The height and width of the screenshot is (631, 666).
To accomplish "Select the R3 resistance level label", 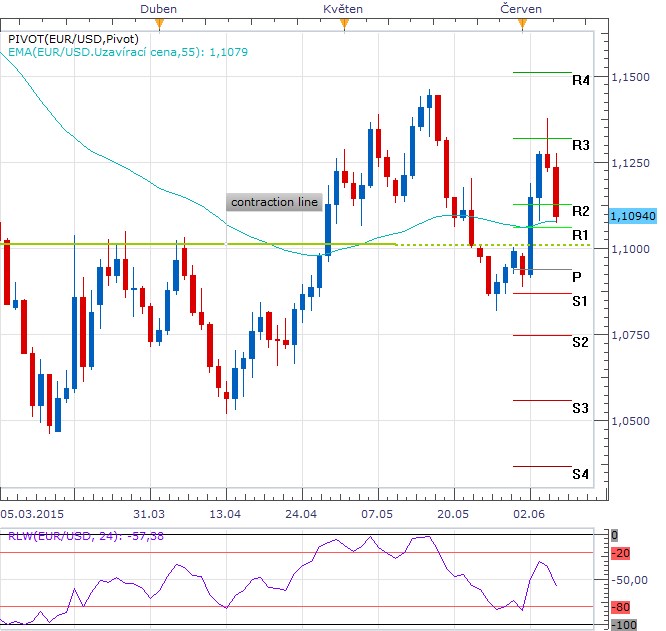I will [580, 145].
